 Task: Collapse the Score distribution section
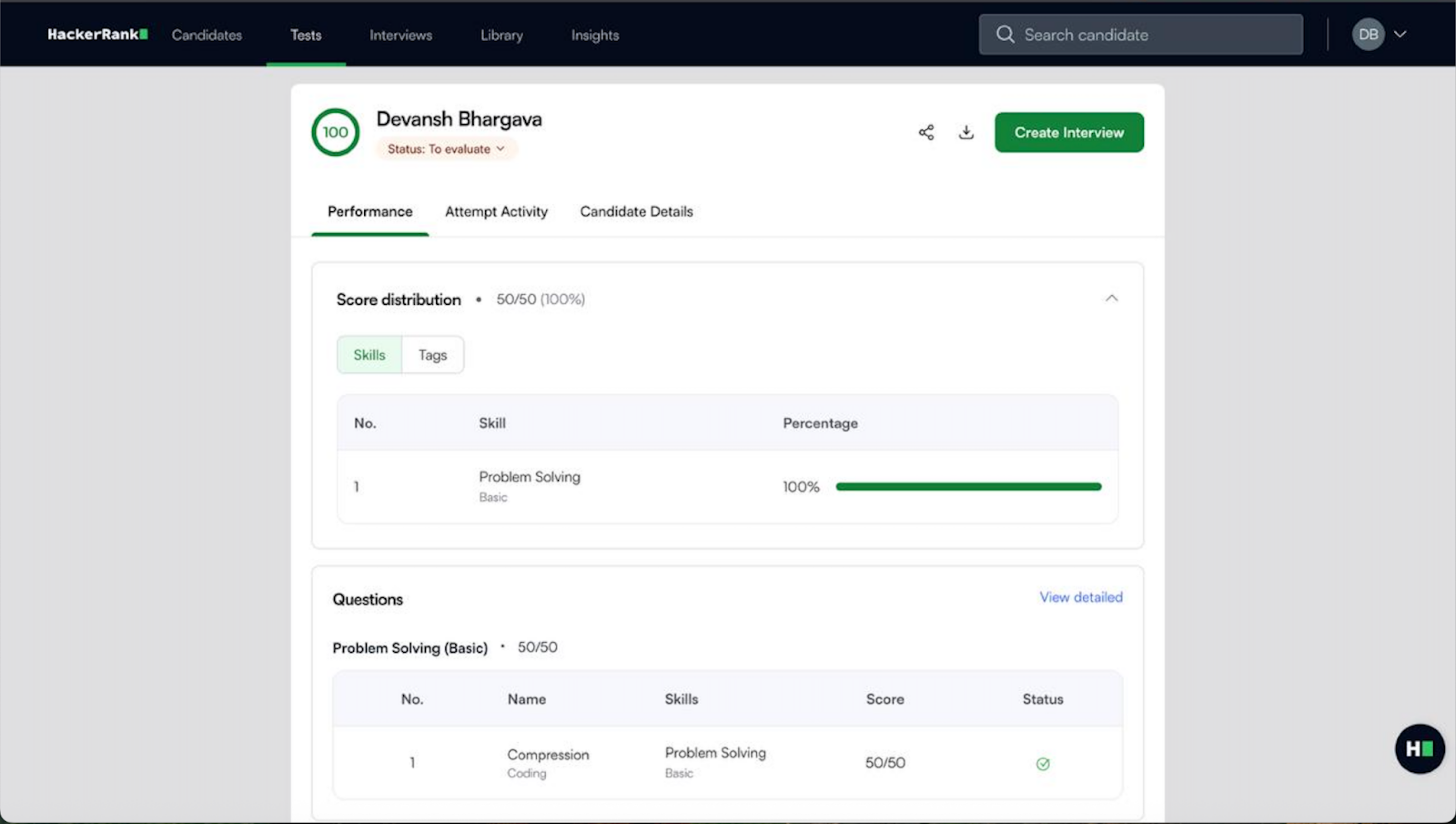[x=1111, y=298]
